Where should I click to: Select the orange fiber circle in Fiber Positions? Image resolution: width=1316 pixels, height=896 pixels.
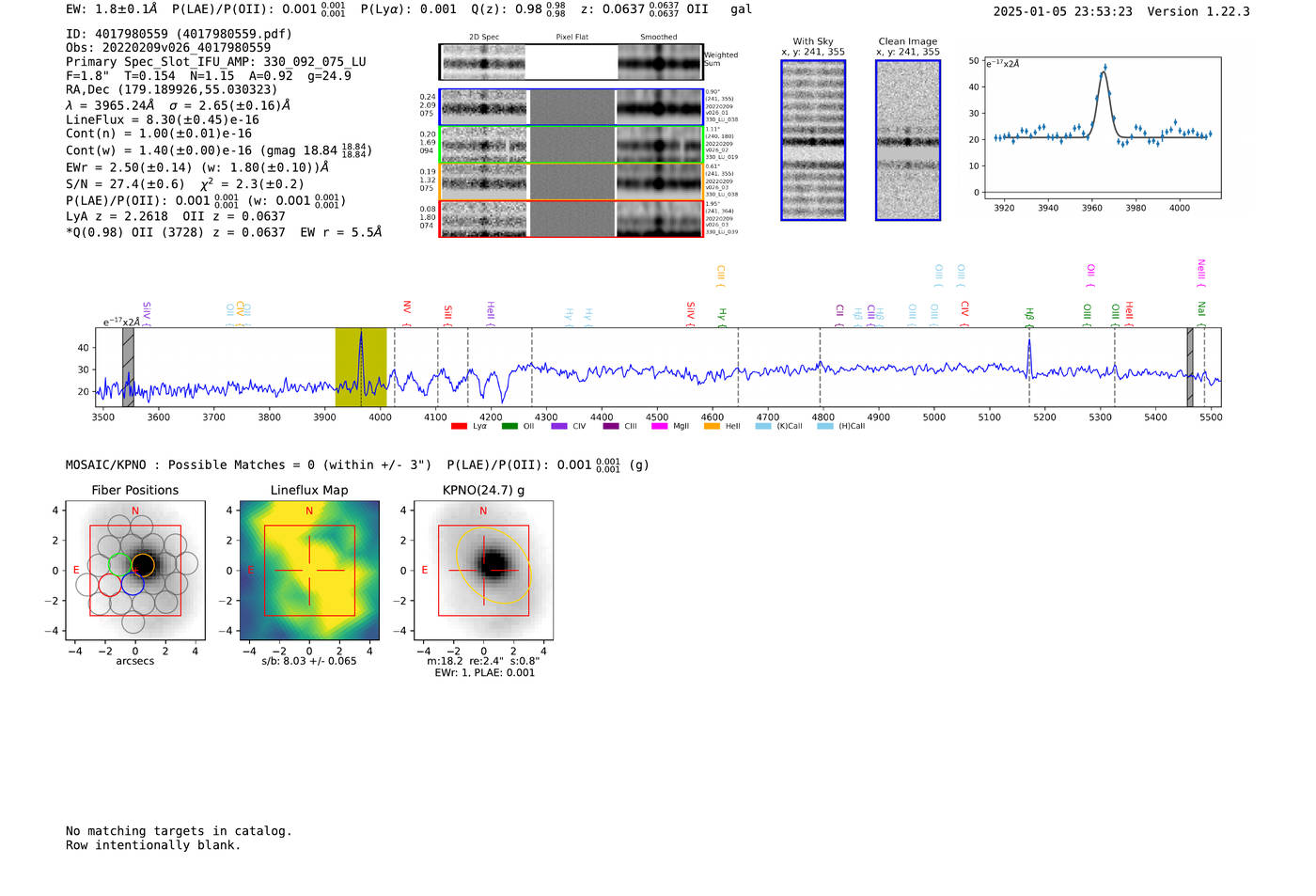[x=143, y=565]
